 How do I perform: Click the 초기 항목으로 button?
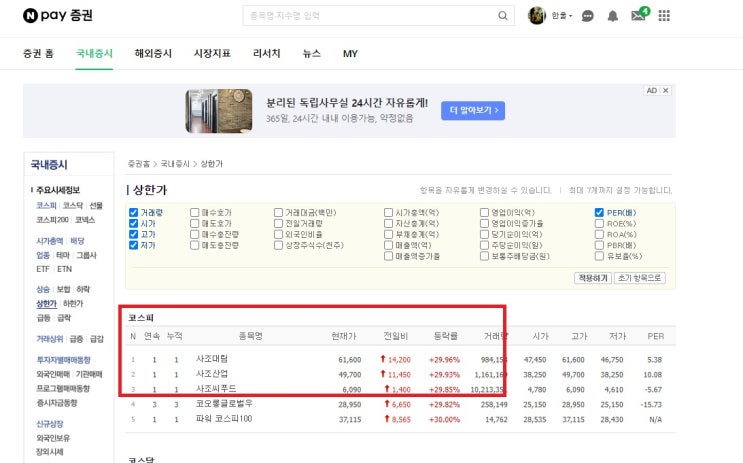[639, 278]
